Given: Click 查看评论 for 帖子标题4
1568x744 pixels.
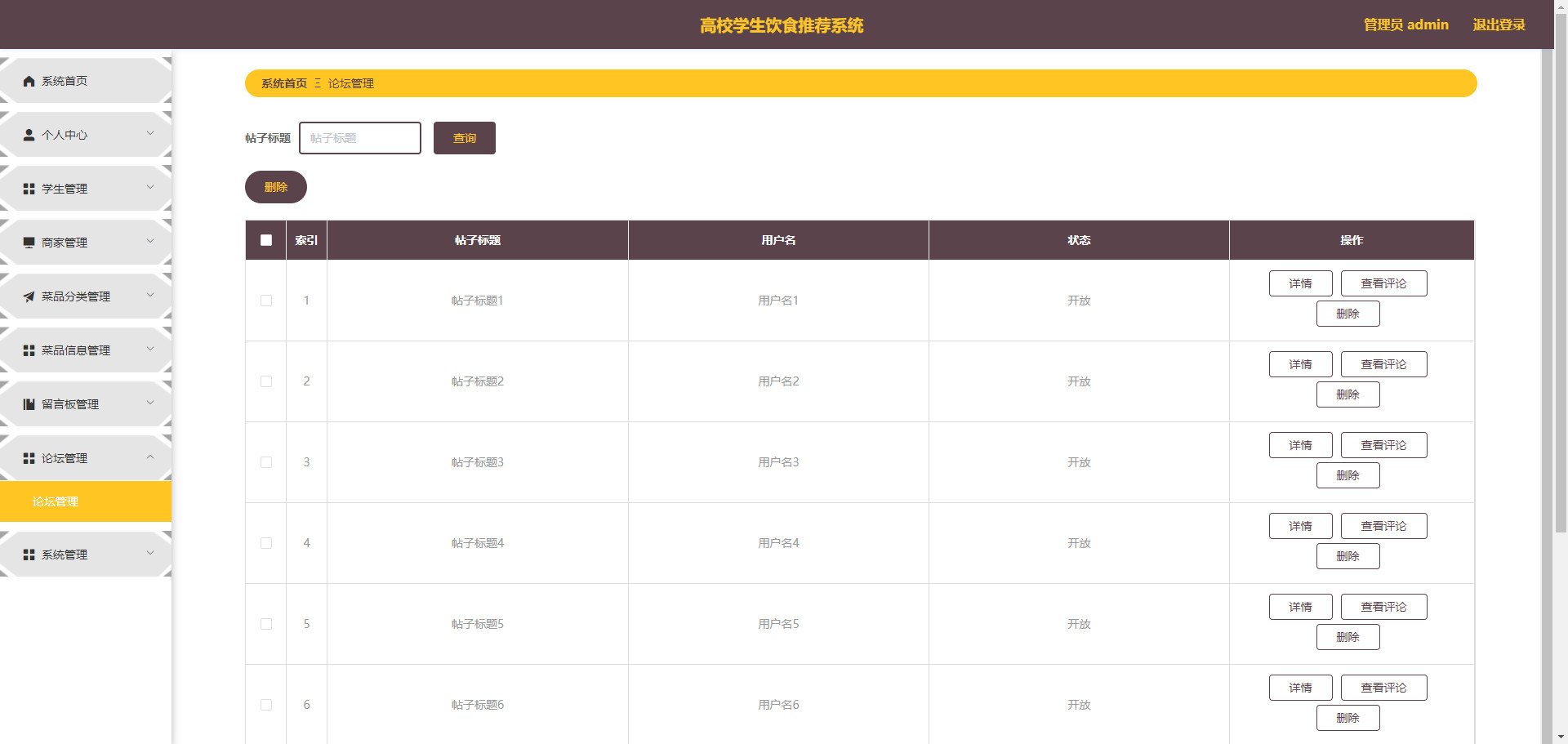Looking at the screenshot, I should click(1384, 526).
